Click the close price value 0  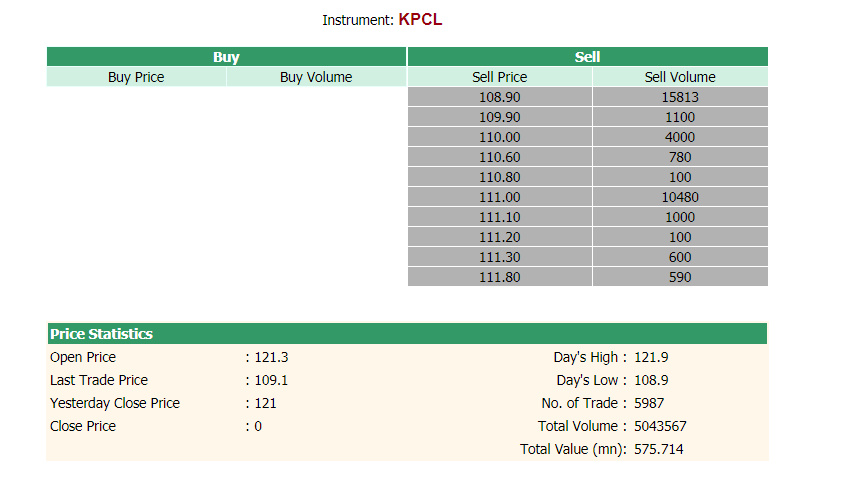258,426
